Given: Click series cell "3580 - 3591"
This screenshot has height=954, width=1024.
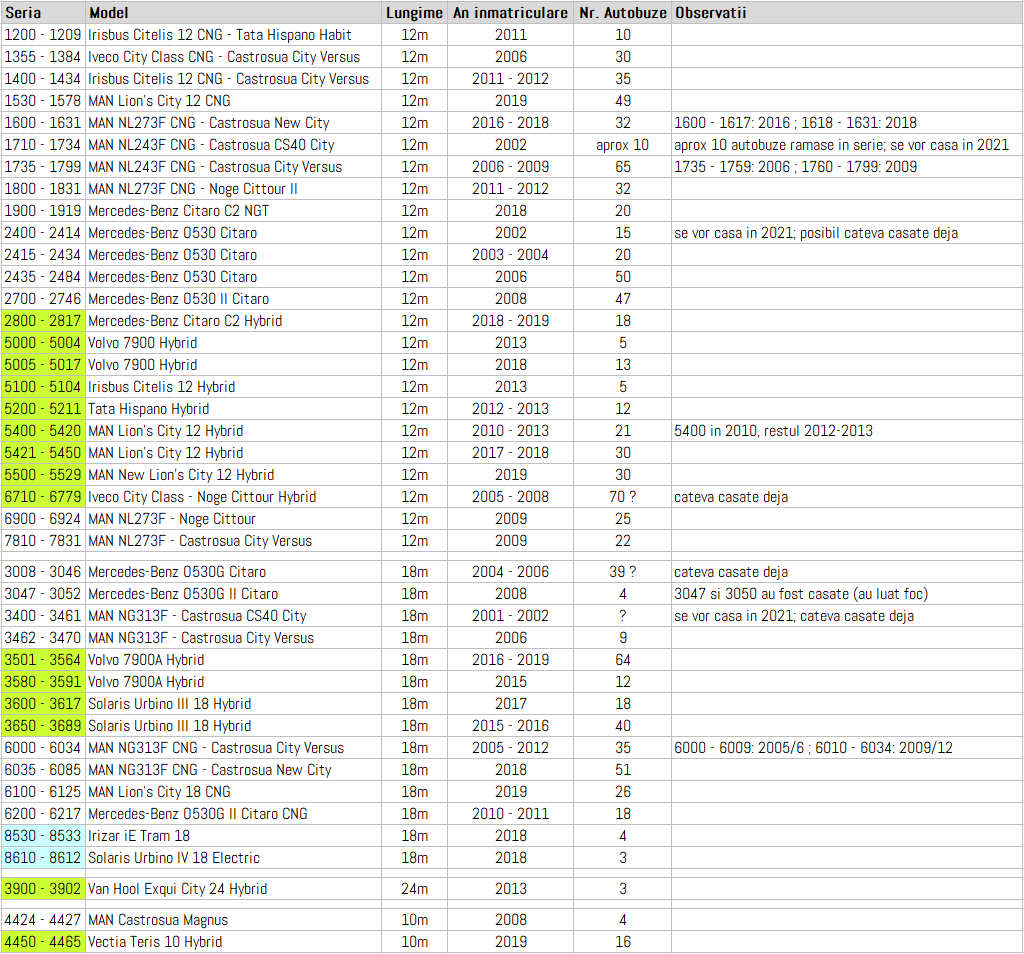Looking at the screenshot, I should point(43,682).
